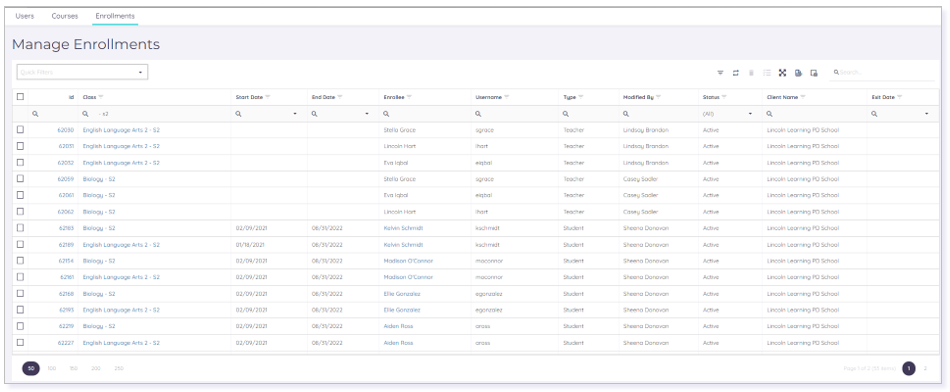Click the magnifier icon in the toolbar Search box

coord(836,72)
